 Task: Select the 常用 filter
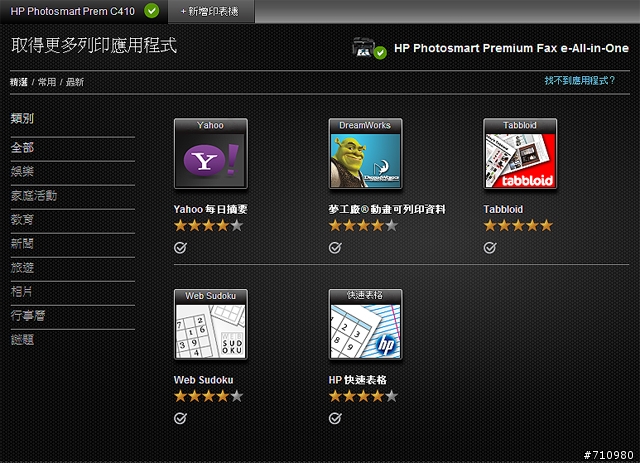coord(47,82)
